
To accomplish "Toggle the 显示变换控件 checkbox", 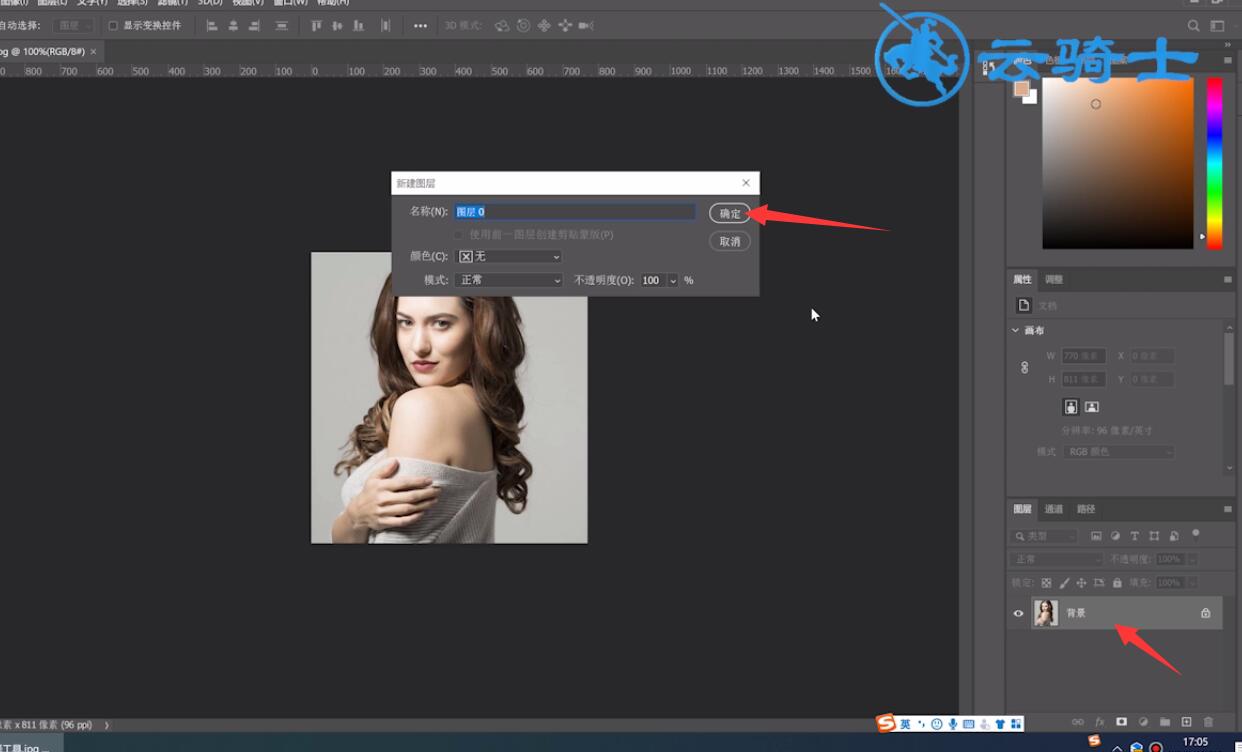I will click(x=113, y=25).
